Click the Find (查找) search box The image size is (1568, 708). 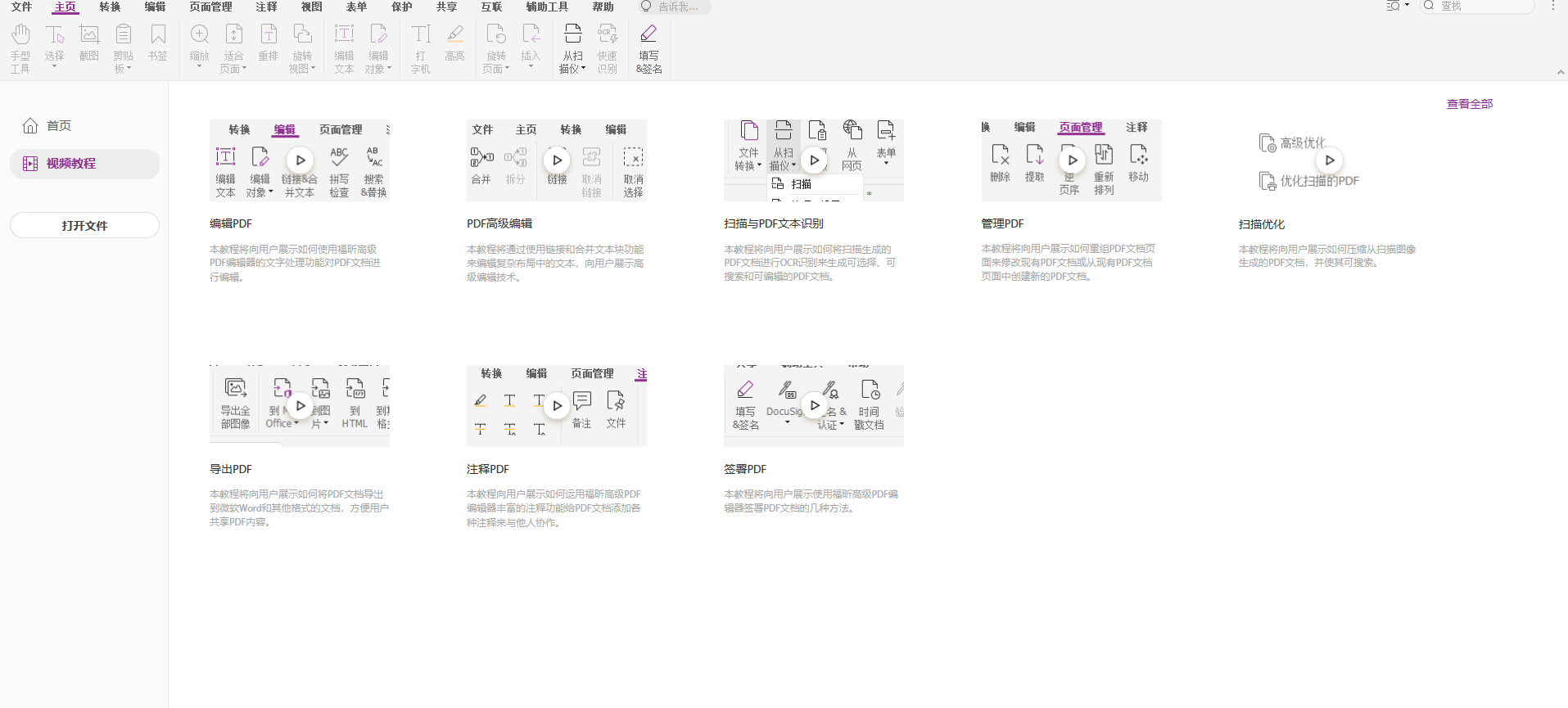point(1477,6)
